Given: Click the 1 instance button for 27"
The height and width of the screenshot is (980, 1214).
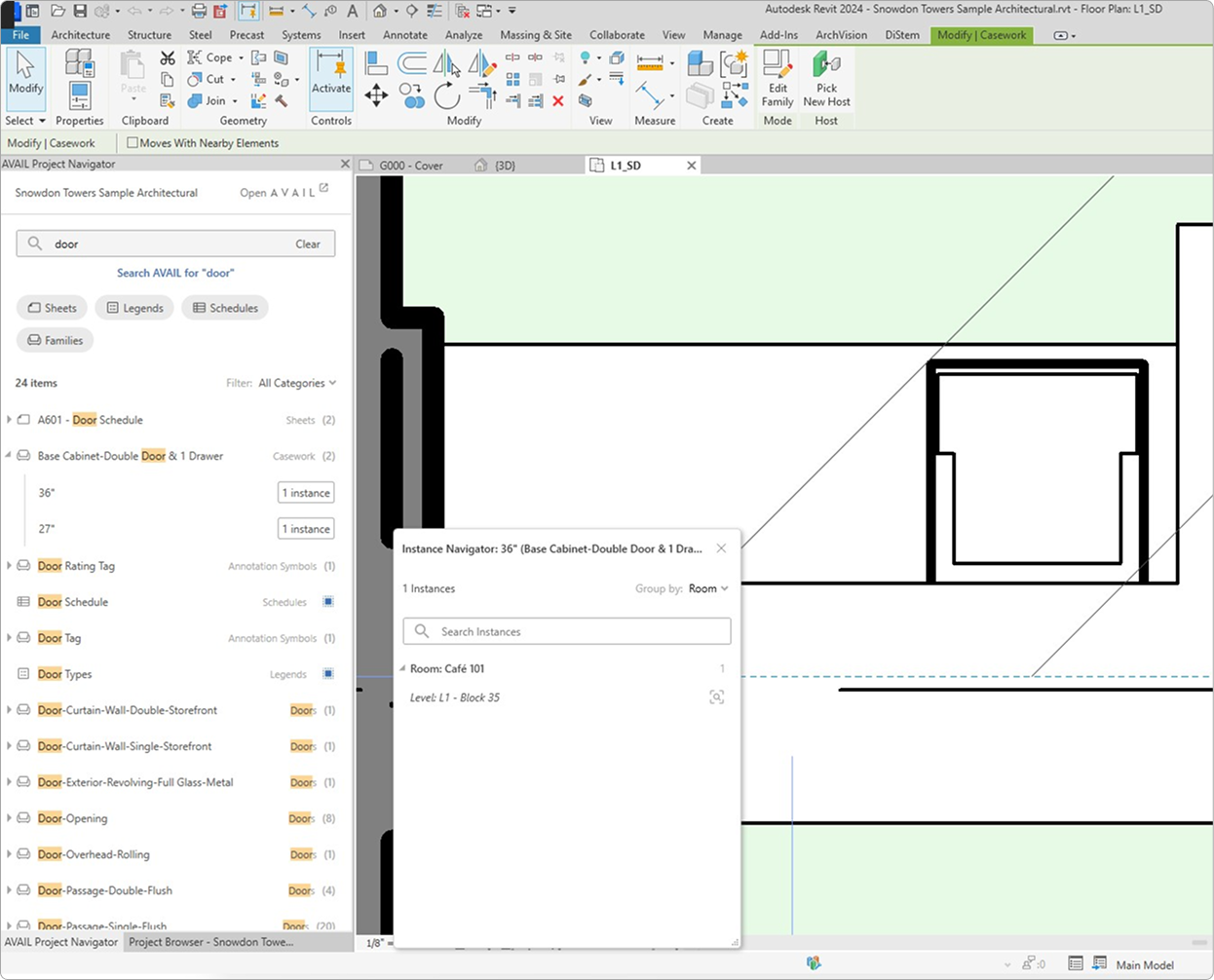Looking at the screenshot, I should coord(306,529).
